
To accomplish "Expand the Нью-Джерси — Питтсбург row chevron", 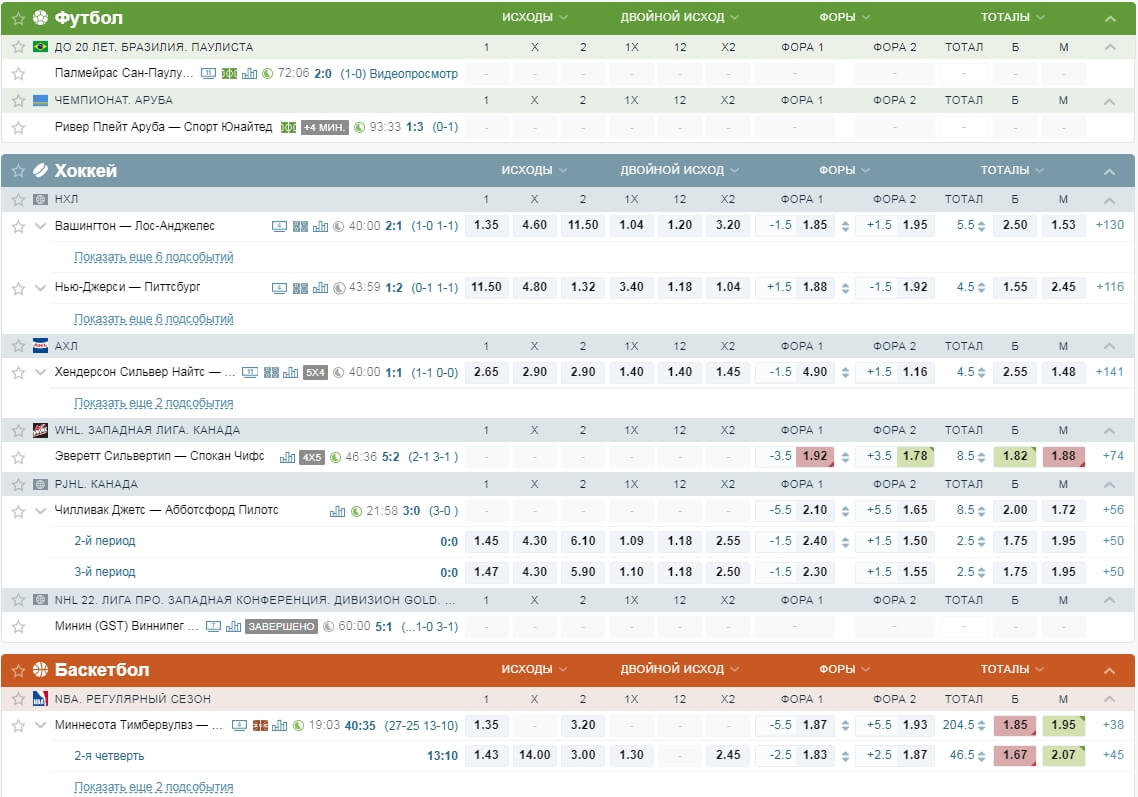I will [x=41, y=287].
